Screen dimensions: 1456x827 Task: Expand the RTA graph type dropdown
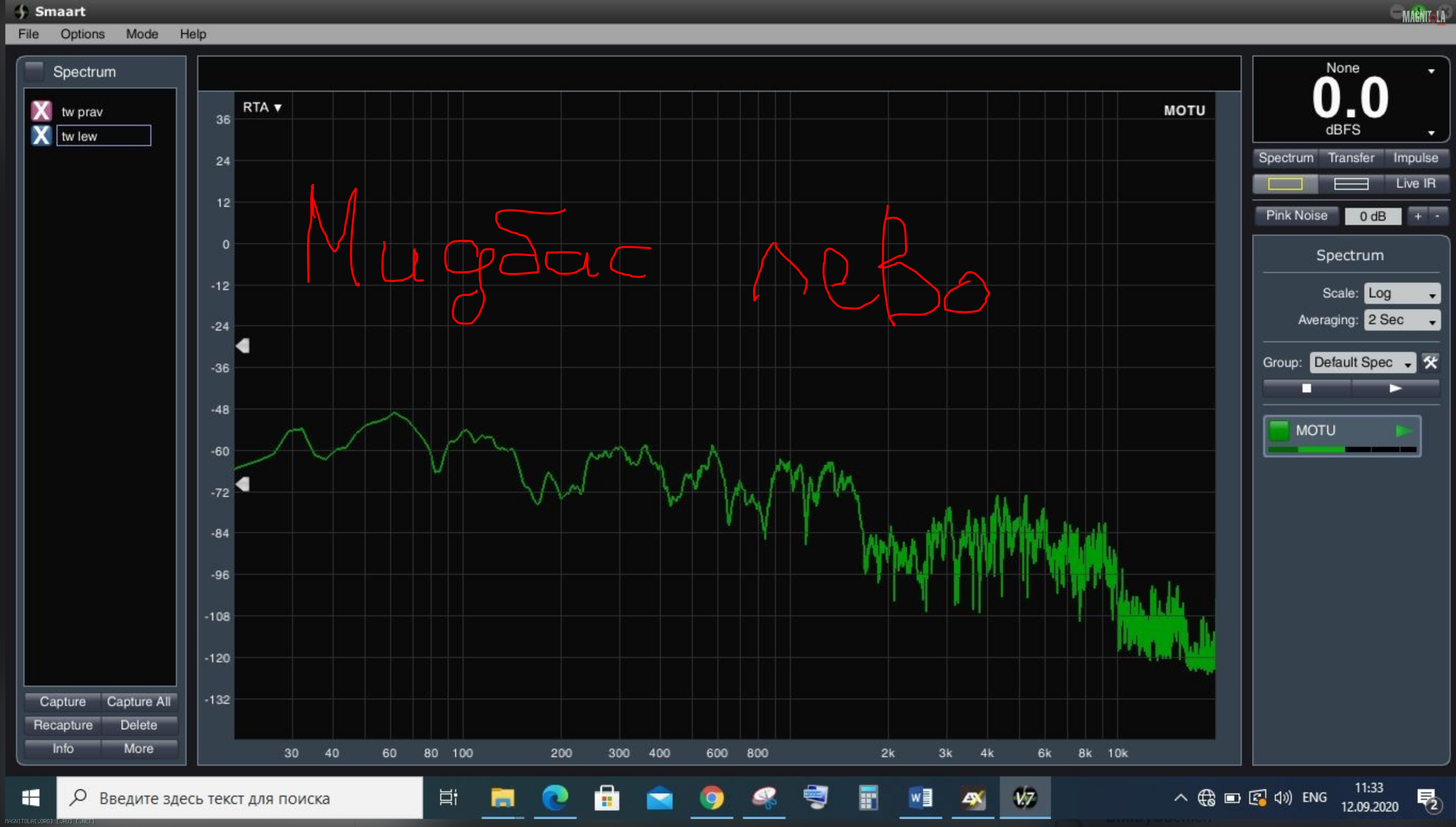262,107
